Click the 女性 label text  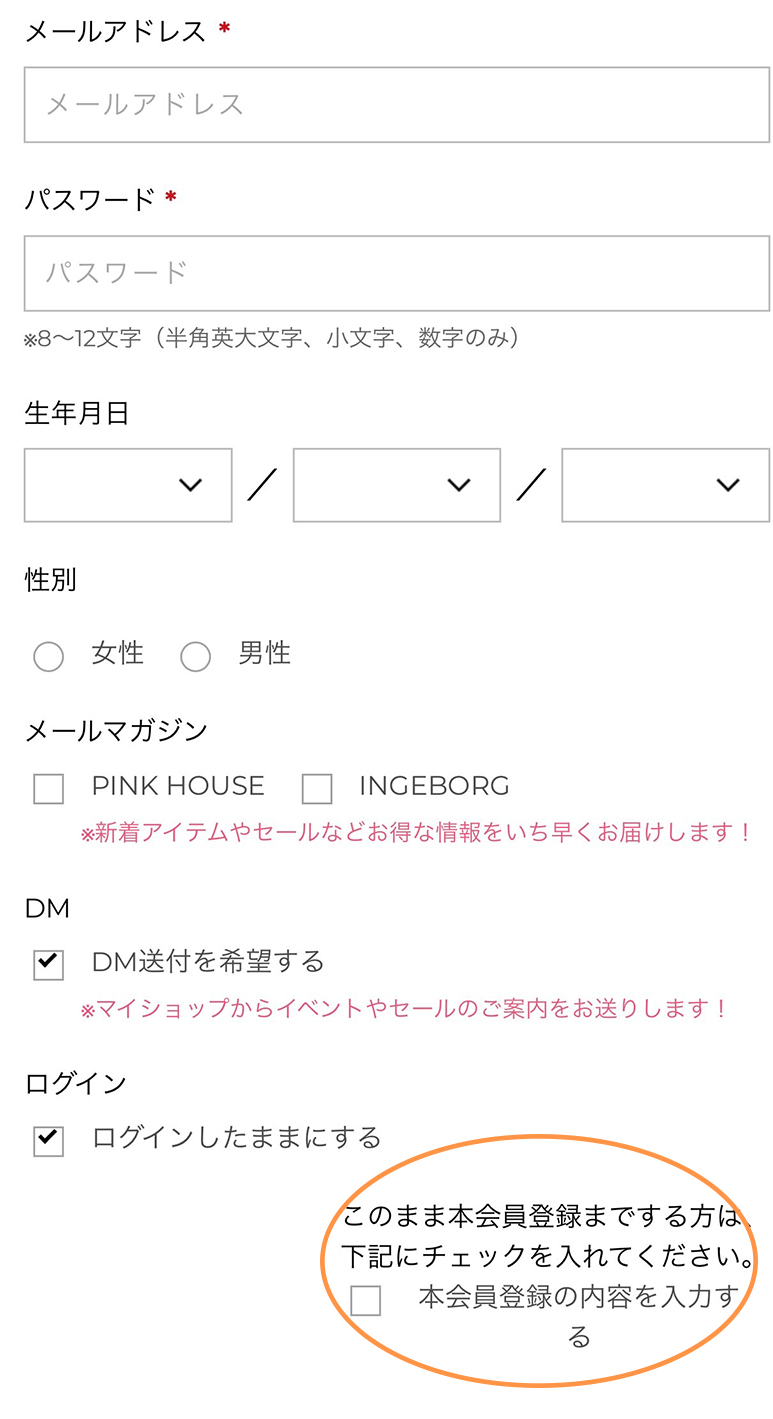click(117, 654)
